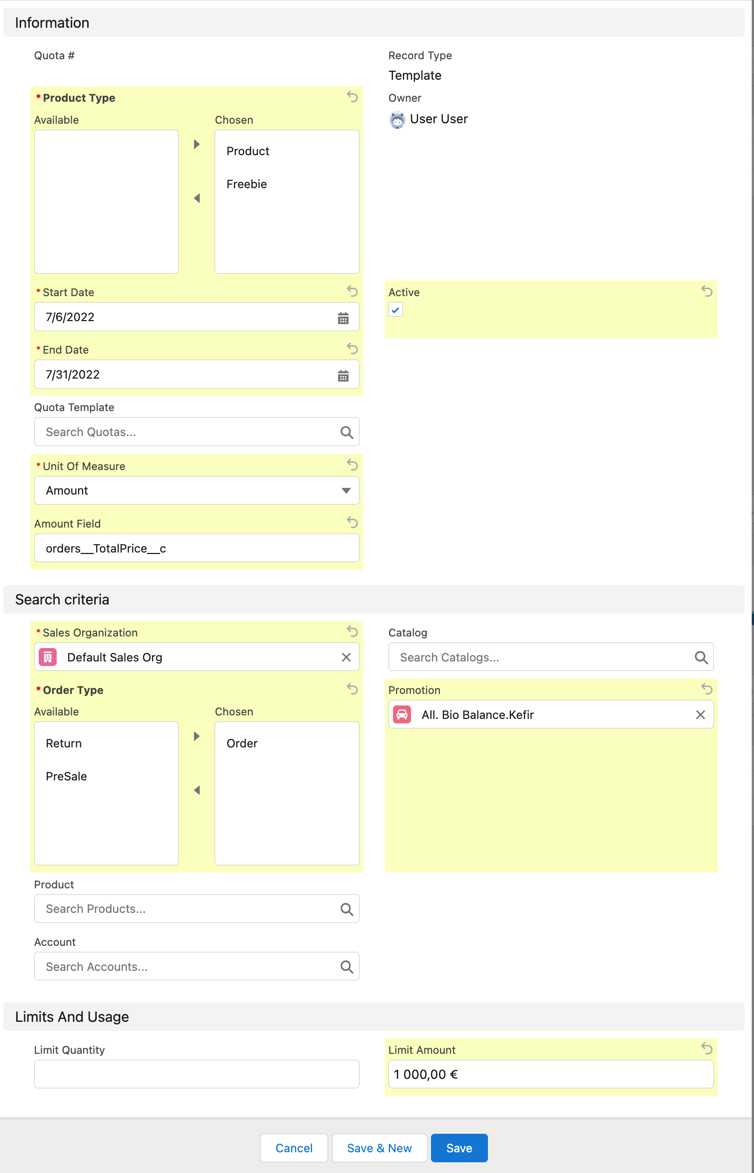
Task: Click the Limit Quantity input field
Action: (x=196, y=1073)
